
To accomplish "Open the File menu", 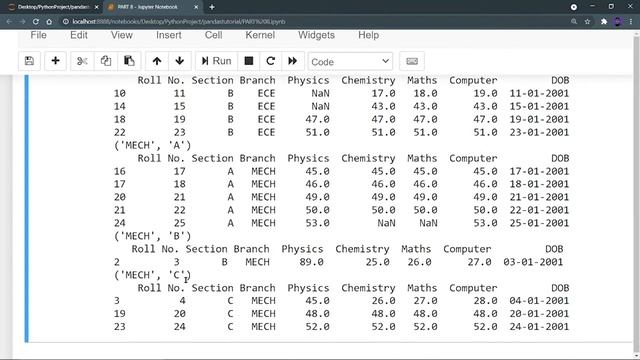I will pos(38,35).
